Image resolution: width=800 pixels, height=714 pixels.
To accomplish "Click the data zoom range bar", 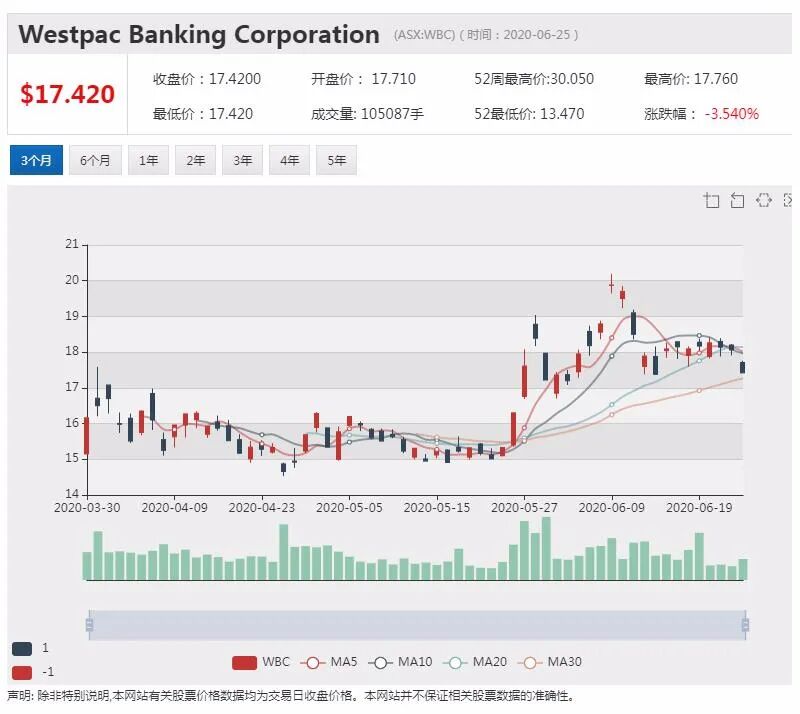I will click(417, 625).
